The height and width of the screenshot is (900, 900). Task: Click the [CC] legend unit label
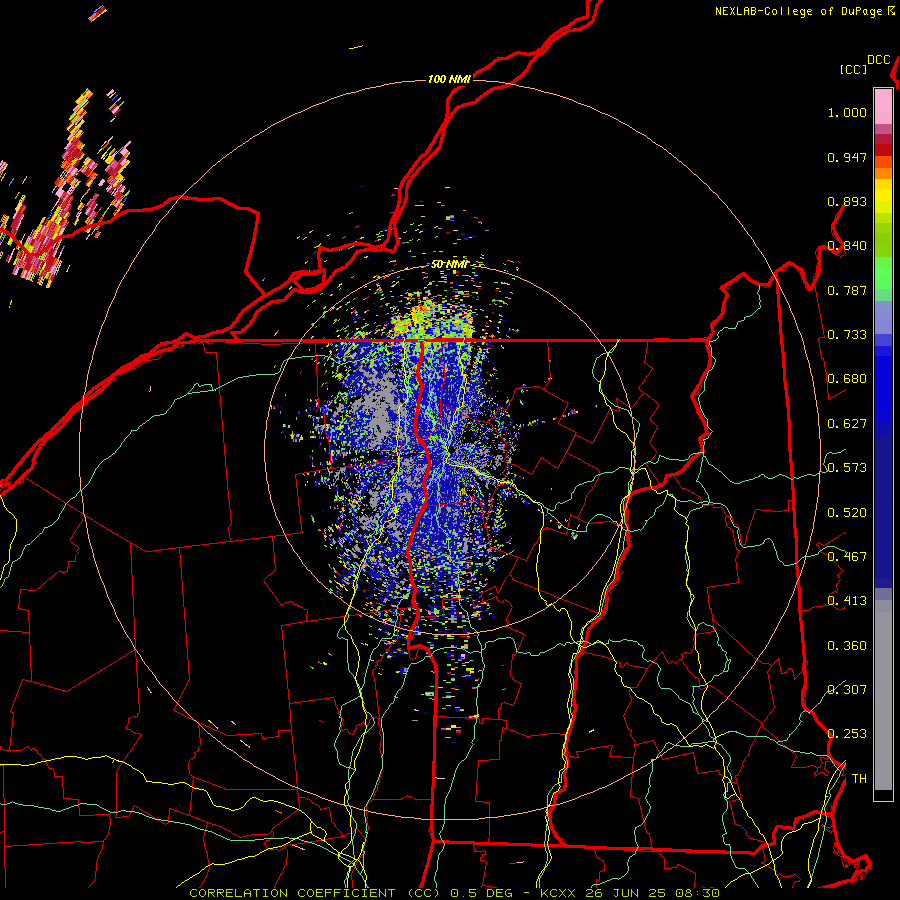[853, 69]
